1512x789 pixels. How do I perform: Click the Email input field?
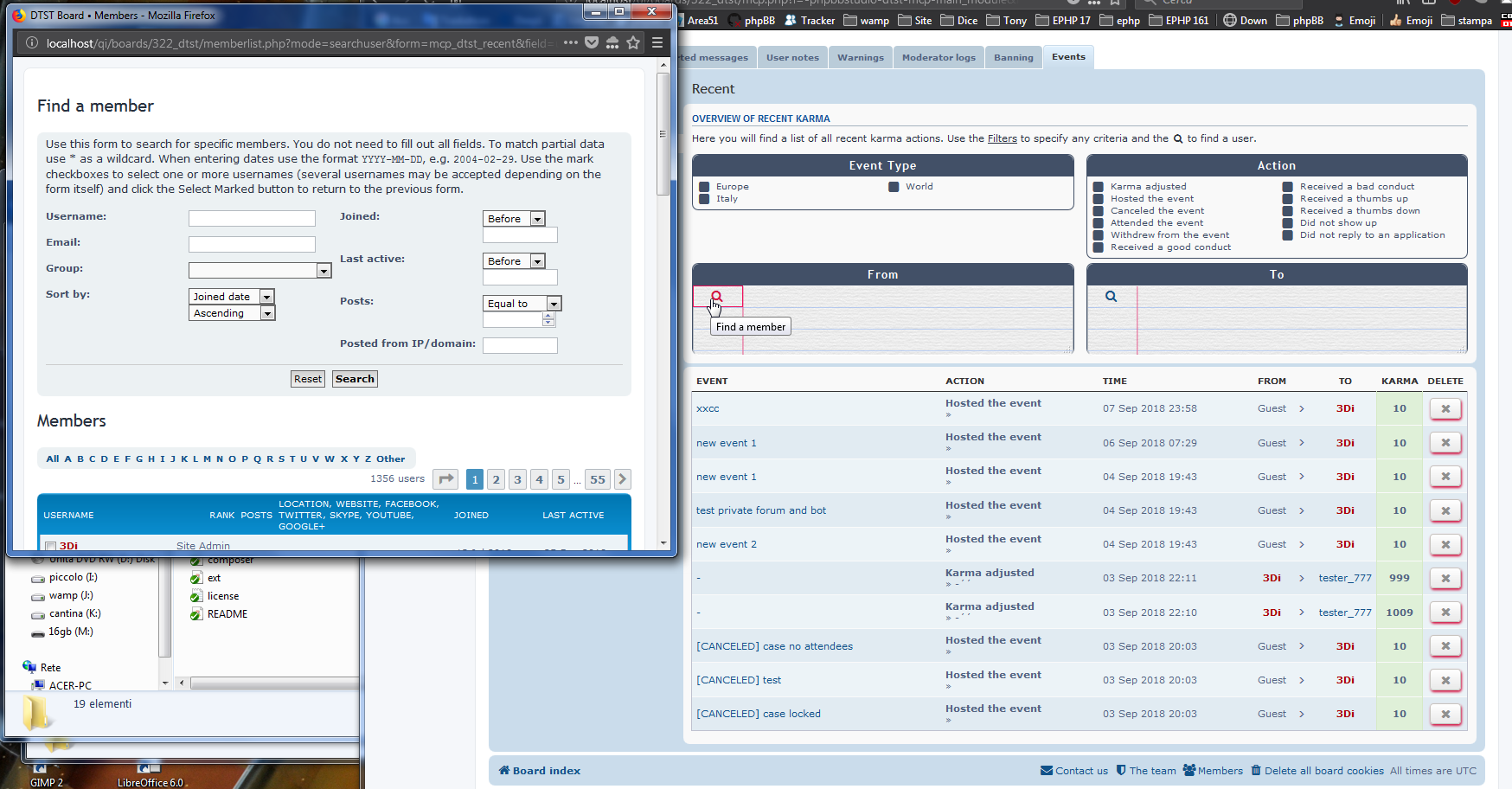click(x=252, y=245)
